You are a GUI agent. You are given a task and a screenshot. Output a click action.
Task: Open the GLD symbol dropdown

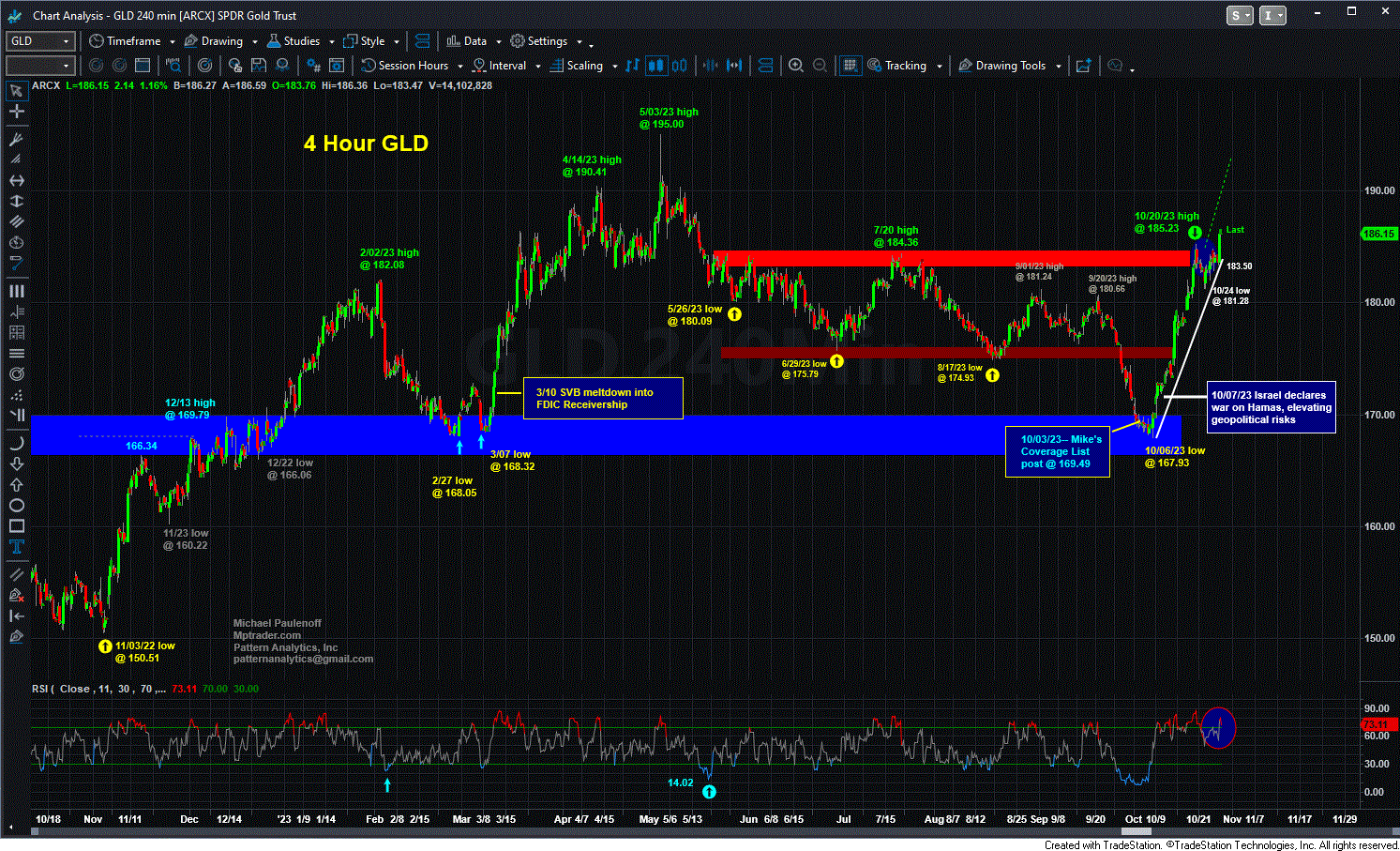point(67,41)
